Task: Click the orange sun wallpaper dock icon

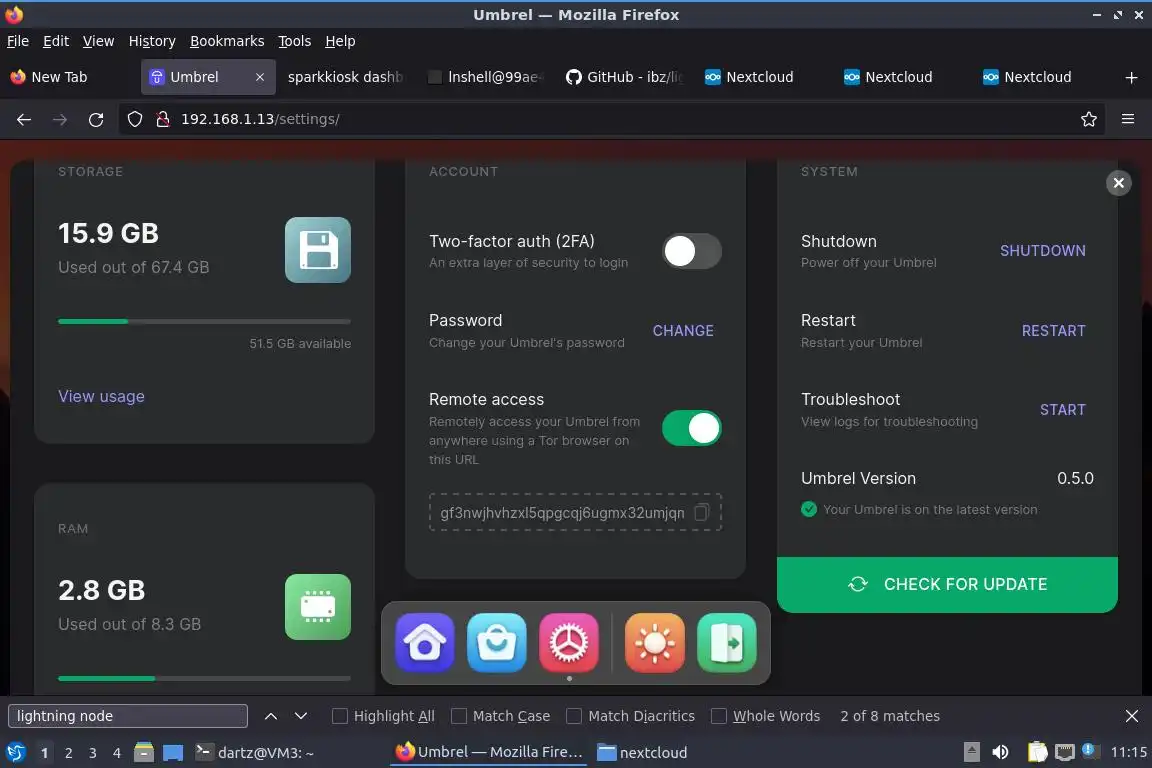Action: [655, 643]
